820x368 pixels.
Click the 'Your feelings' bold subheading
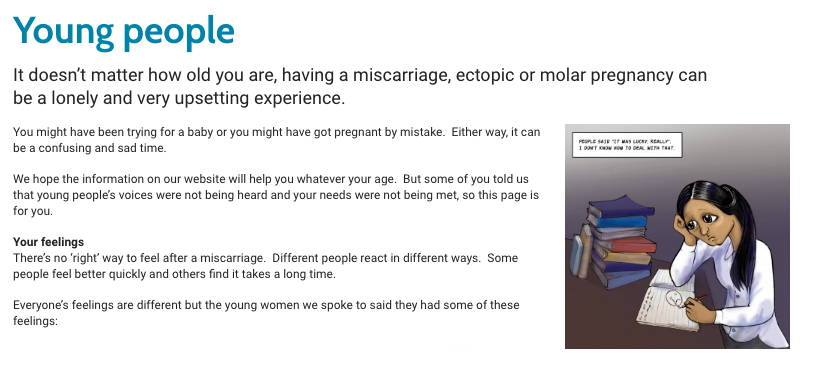49,242
